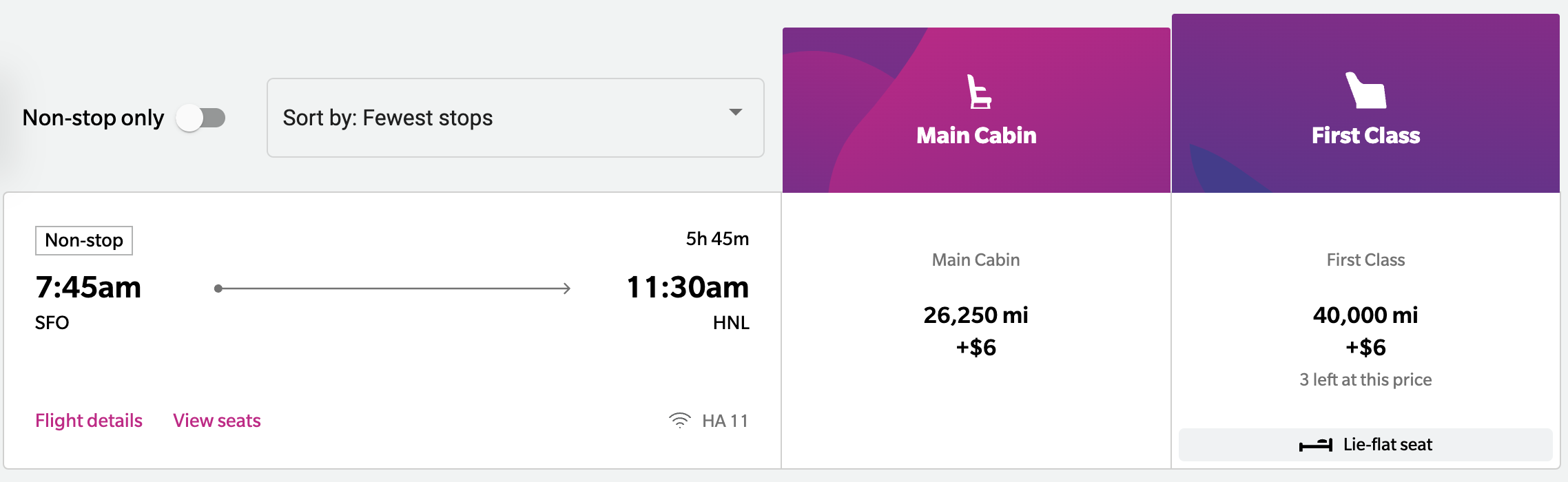
Task: Click View seats for flight HA 11
Action: click(217, 420)
